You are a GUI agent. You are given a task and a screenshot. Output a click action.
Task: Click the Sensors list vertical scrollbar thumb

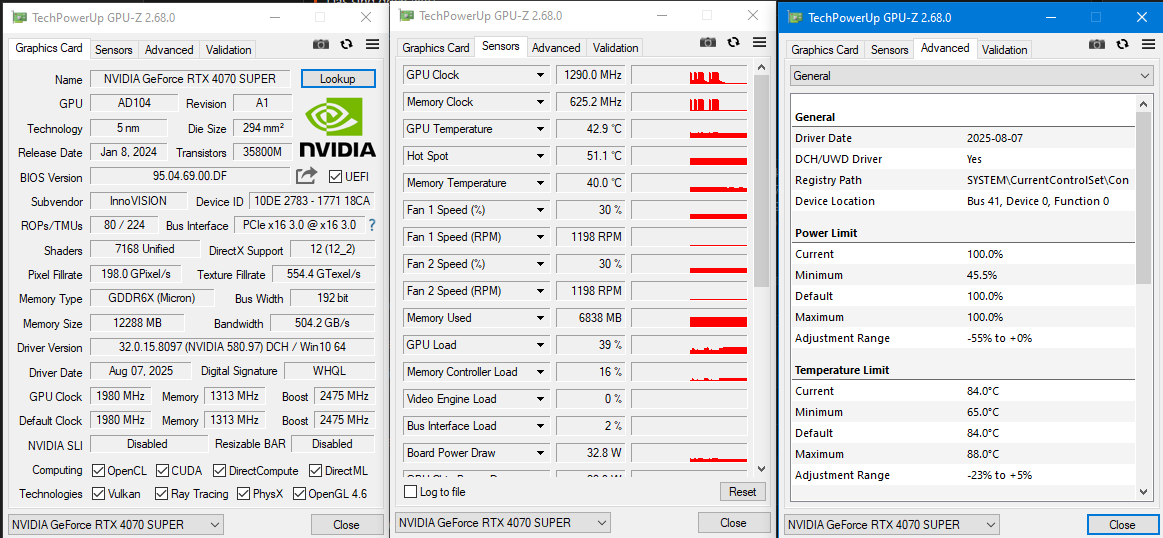coord(760,180)
